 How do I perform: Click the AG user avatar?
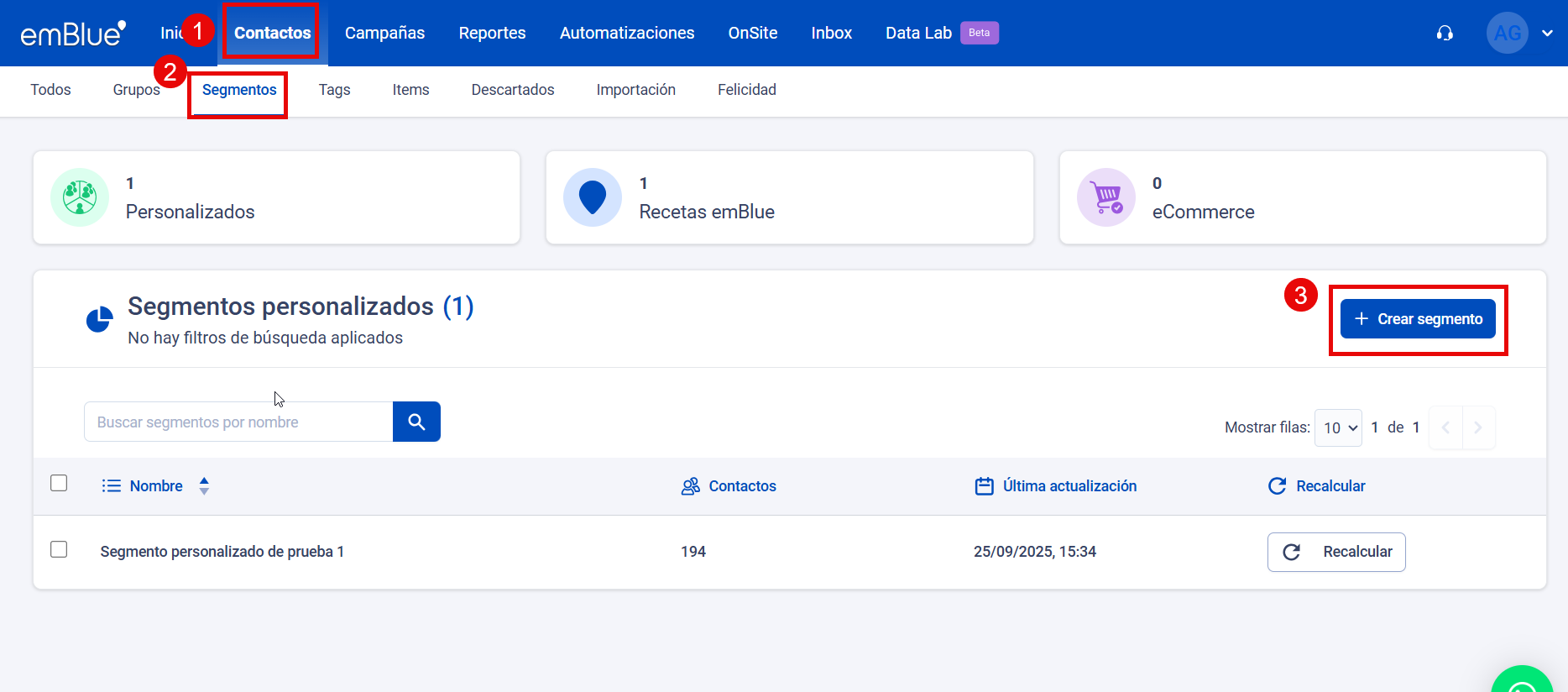coord(1507,33)
